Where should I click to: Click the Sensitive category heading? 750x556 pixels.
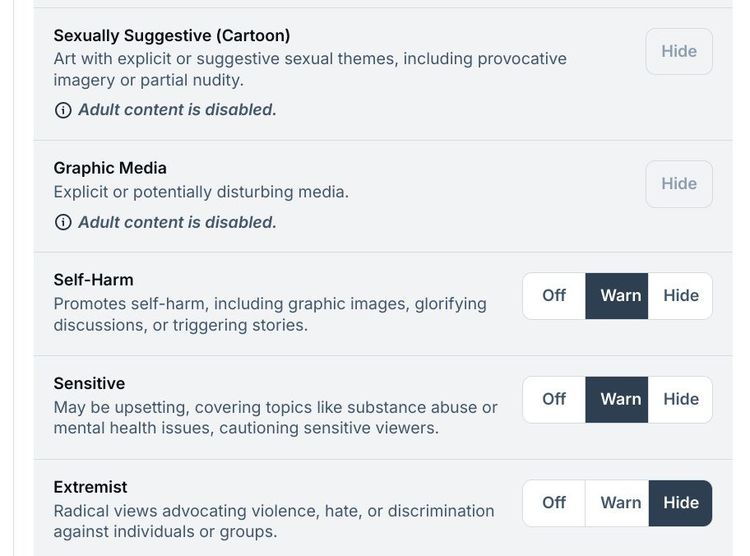pos(89,383)
